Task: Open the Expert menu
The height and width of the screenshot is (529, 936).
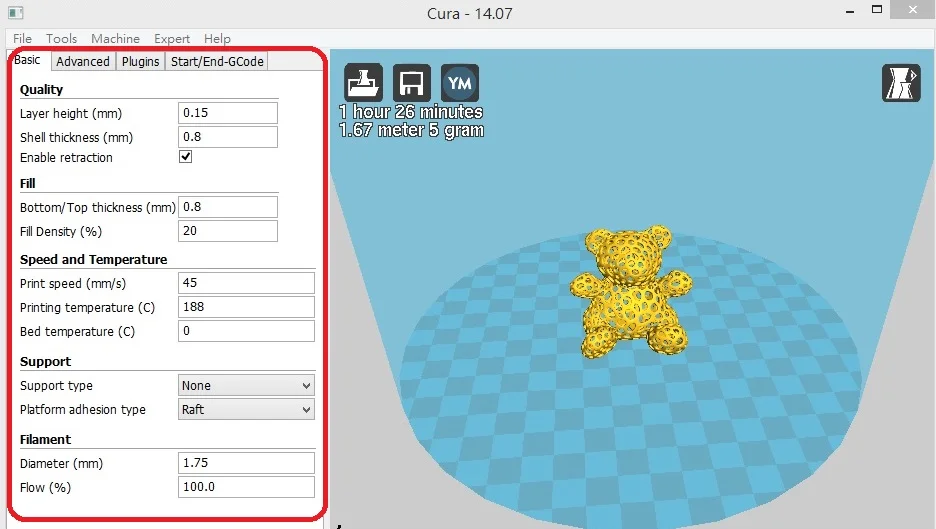Action: click(172, 39)
